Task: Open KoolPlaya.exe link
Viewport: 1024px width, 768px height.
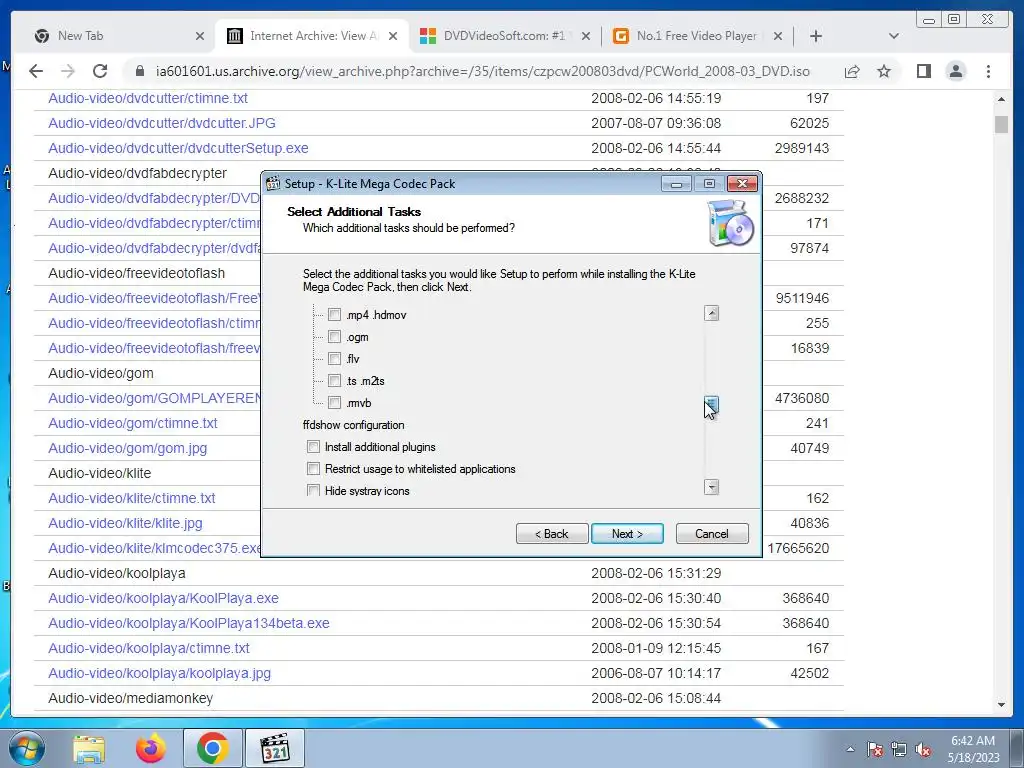Action: tap(163, 598)
